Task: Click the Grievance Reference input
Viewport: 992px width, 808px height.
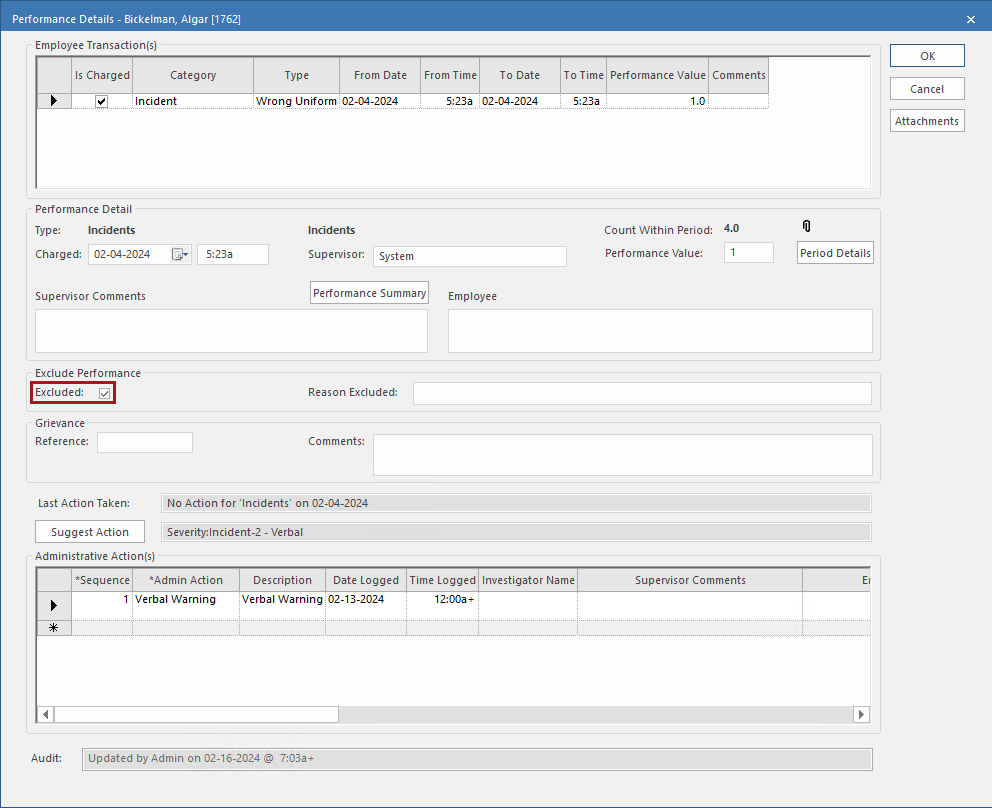Action: click(x=144, y=441)
